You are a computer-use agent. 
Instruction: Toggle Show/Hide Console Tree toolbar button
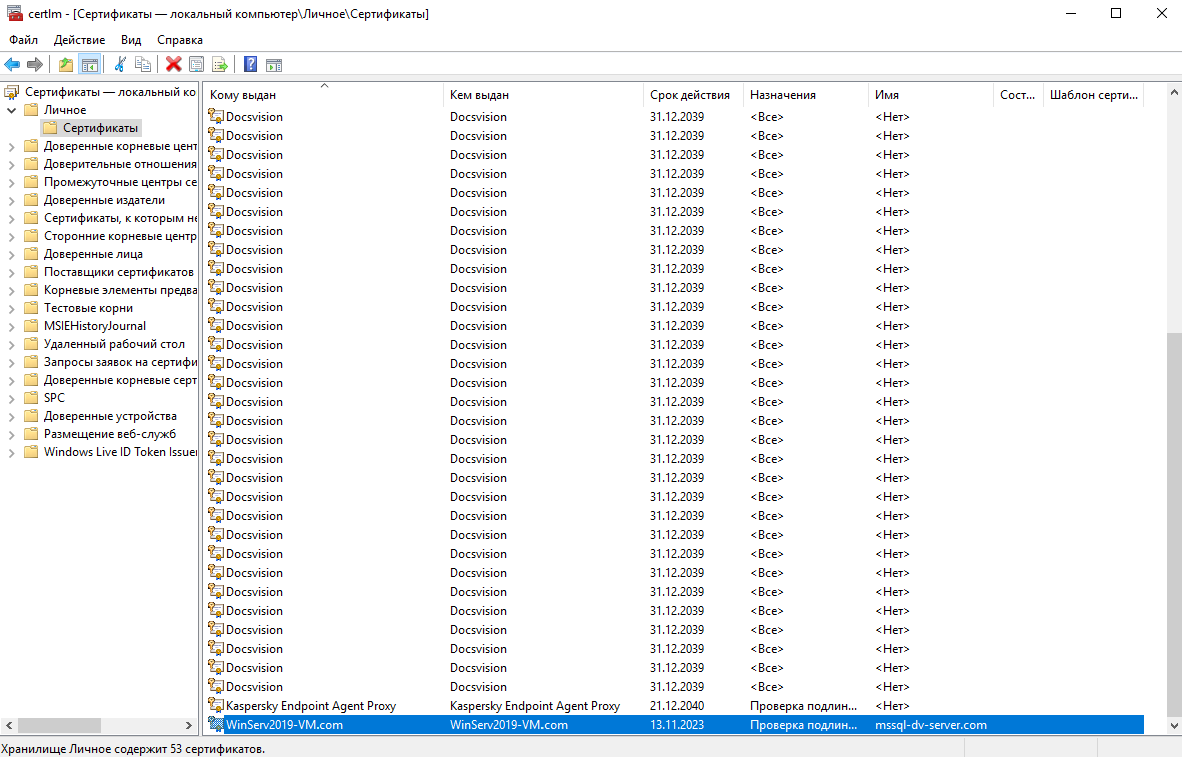(90, 65)
